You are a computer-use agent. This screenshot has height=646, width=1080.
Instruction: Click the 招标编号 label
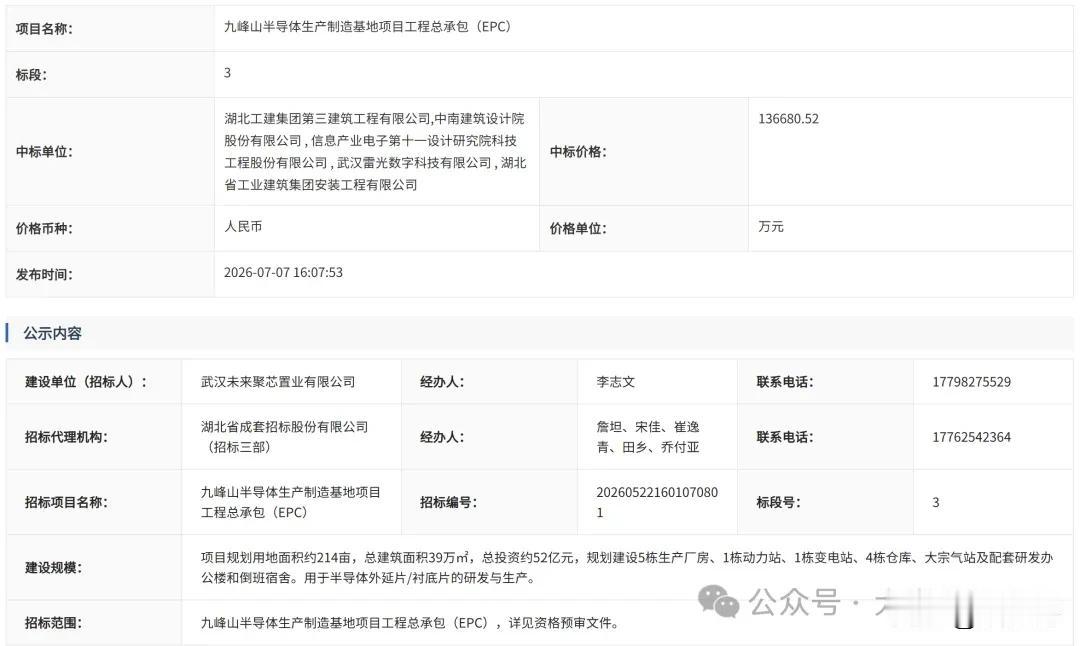click(448, 503)
